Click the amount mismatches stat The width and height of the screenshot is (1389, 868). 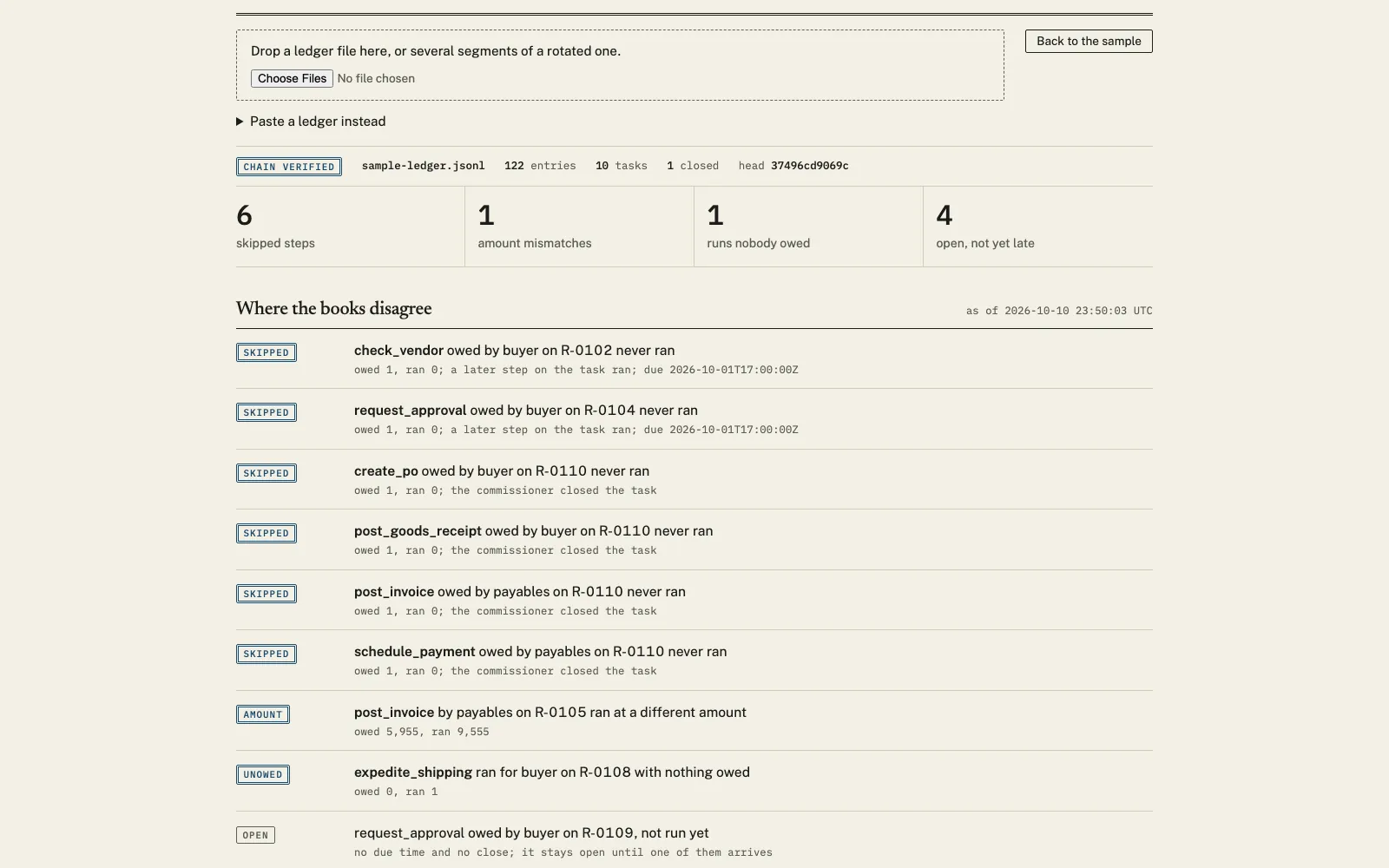pos(579,227)
